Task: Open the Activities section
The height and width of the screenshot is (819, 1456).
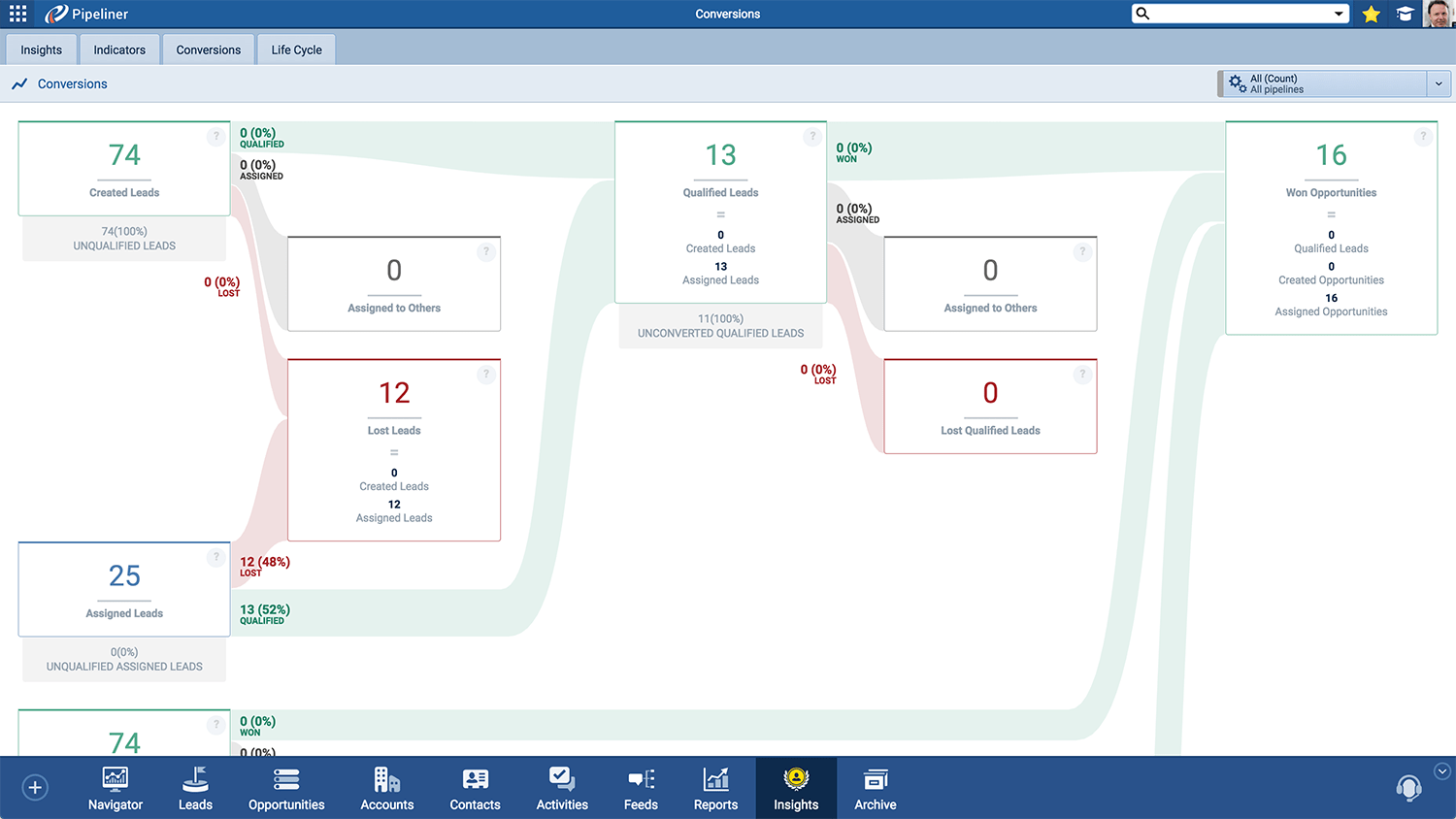Action: 562,788
